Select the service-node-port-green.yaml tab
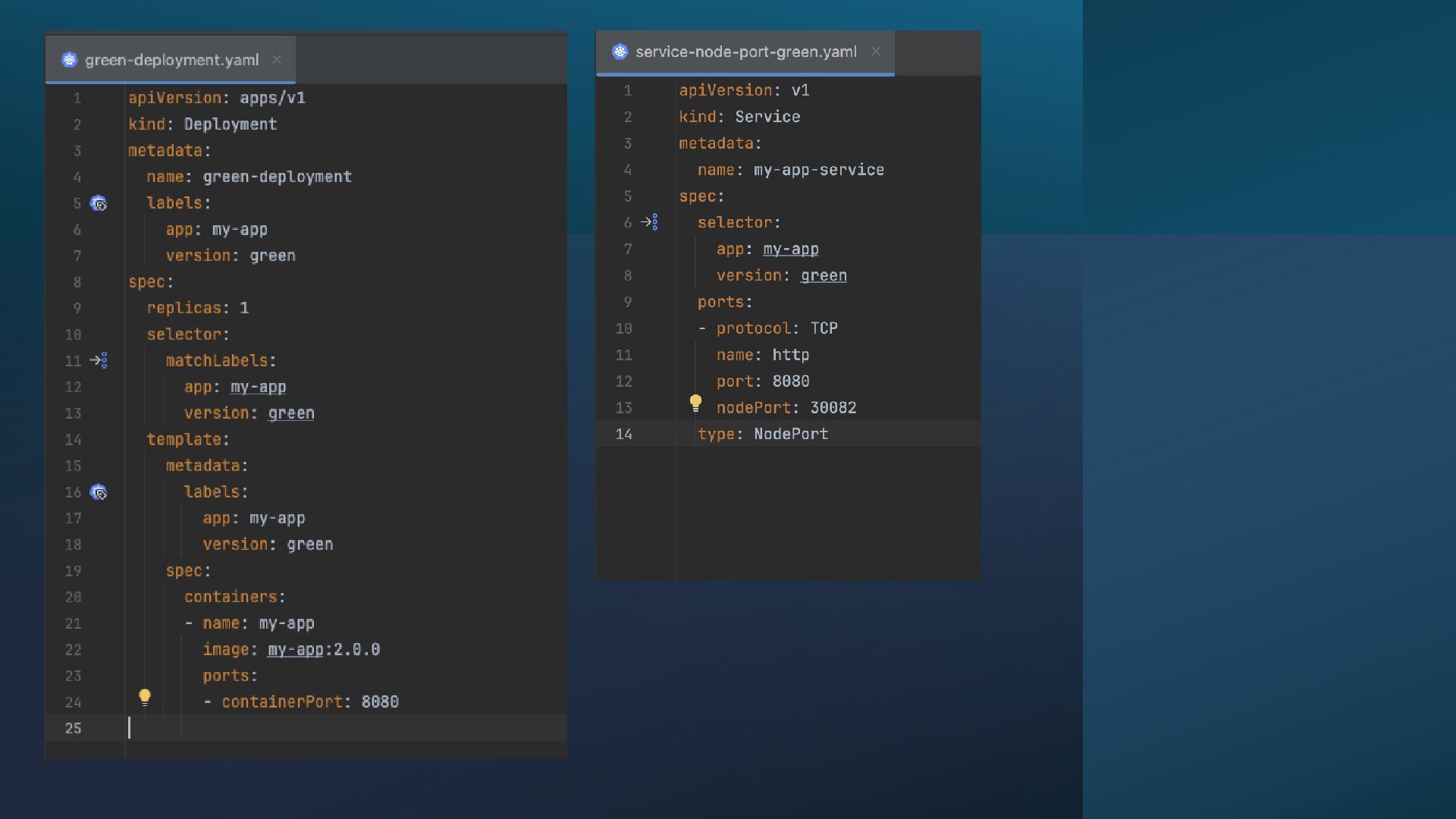 tap(745, 52)
